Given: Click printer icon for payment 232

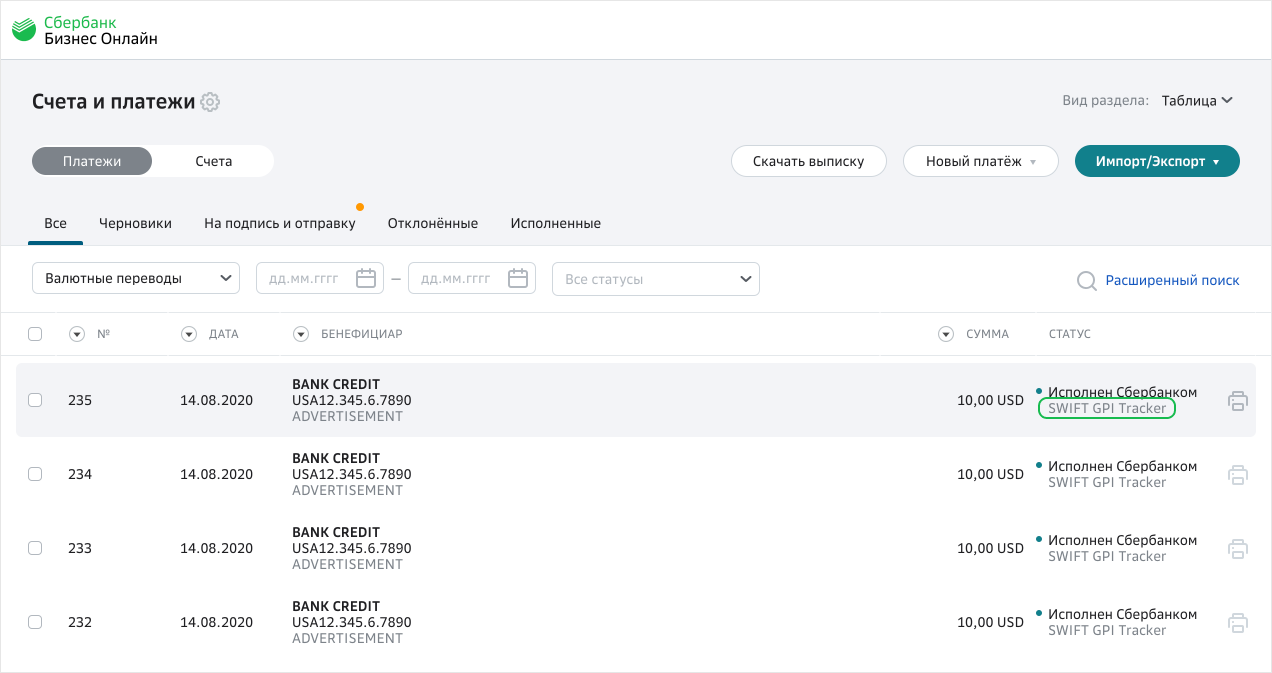Looking at the screenshot, I should point(1237,623).
